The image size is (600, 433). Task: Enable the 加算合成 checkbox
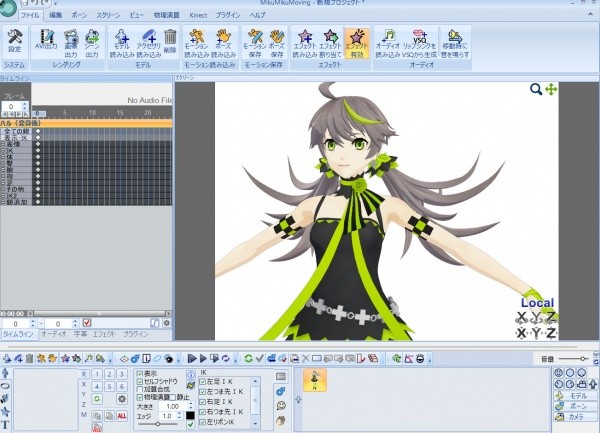pos(140,389)
